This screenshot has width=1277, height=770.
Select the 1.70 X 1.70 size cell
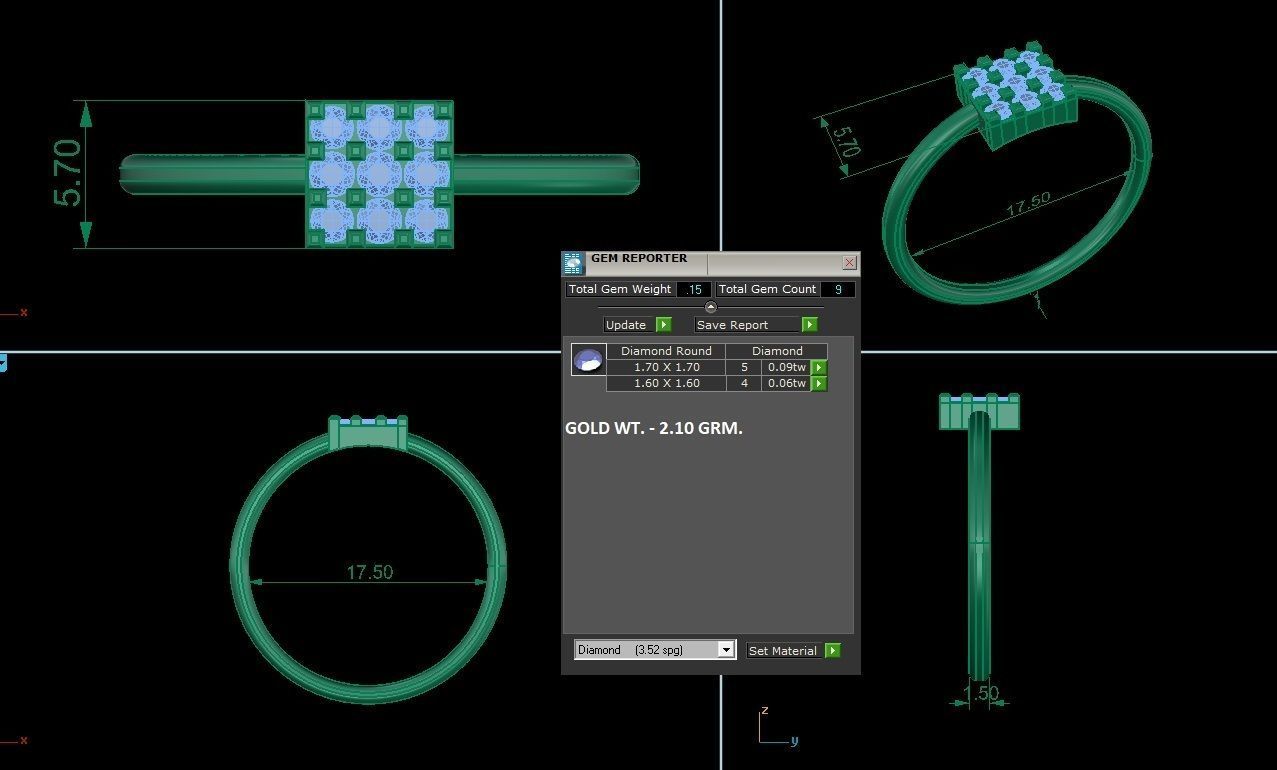[x=666, y=368]
